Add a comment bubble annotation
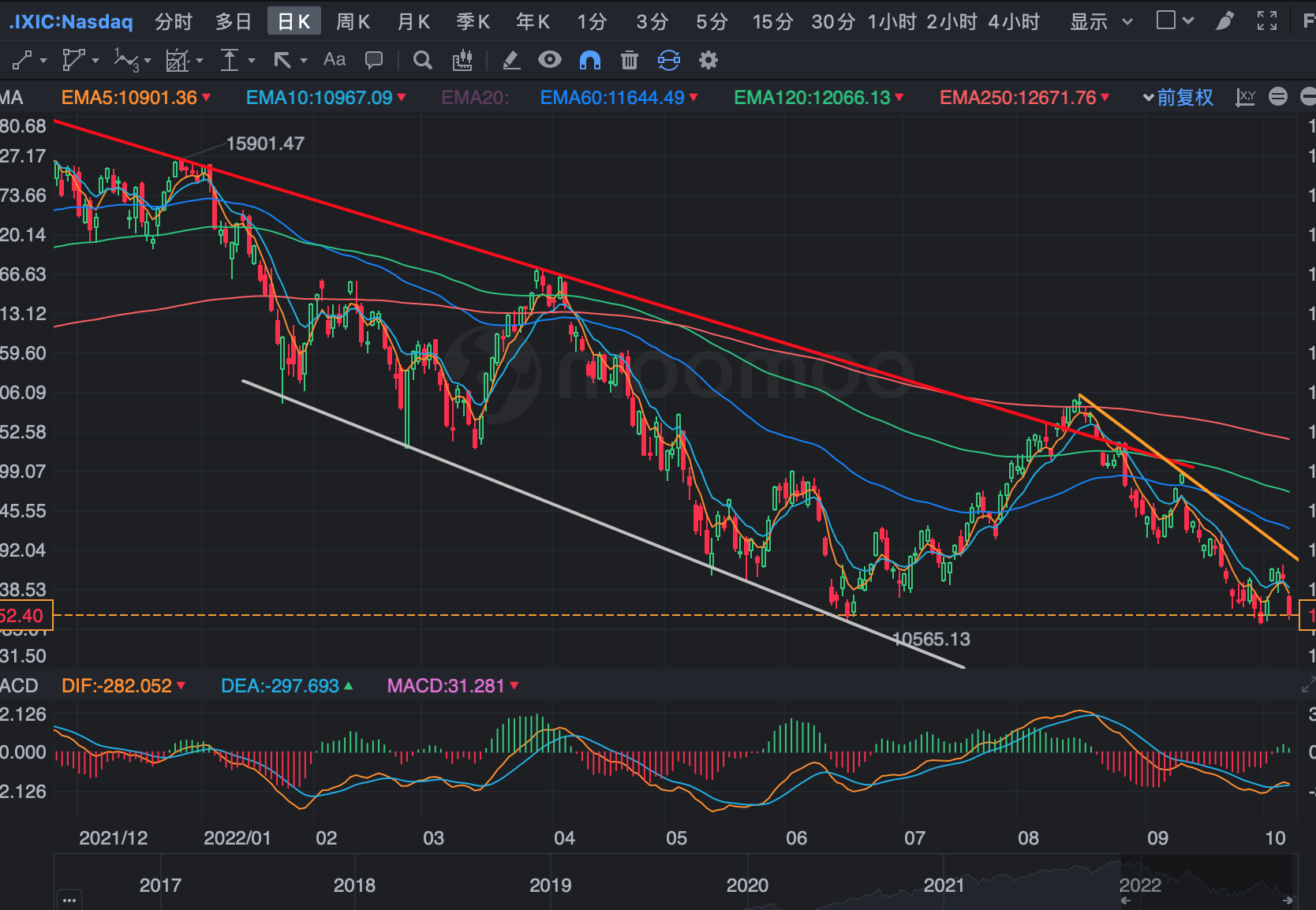Image resolution: width=1316 pixels, height=910 pixels. pyautogui.click(x=374, y=60)
